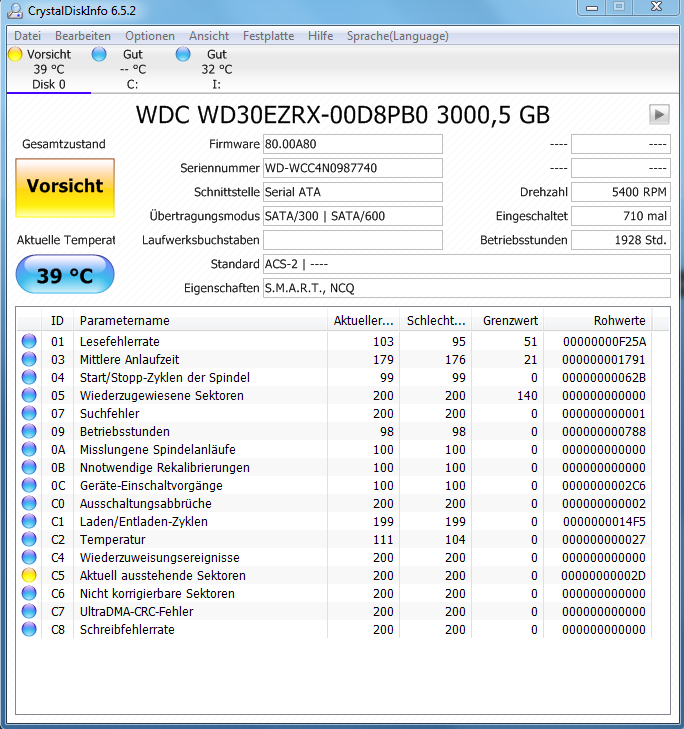Open the Datei menu
The height and width of the screenshot is (729, 684).
(x=27, y=36)
